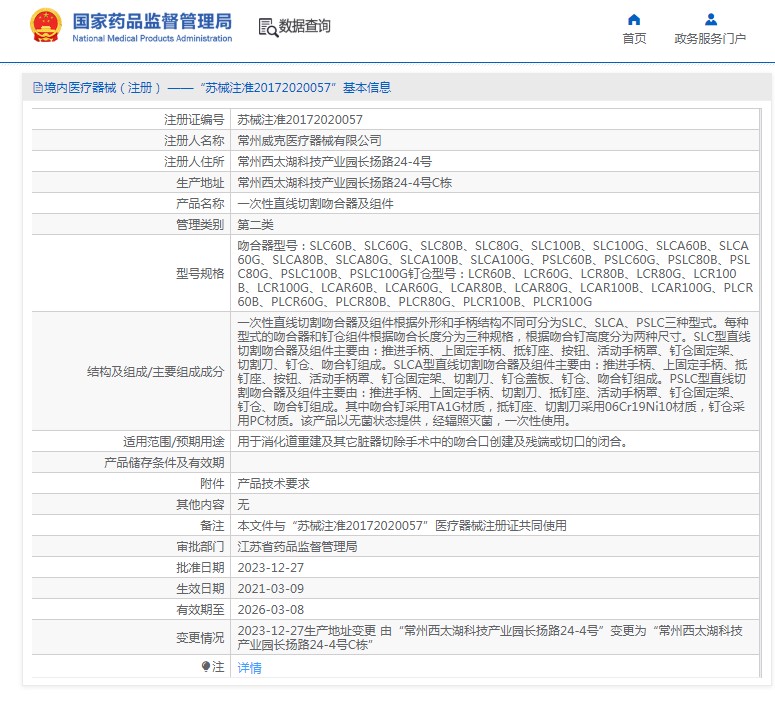Image resolution: width=775 pixels, height=702 pixels.
Task: Click the 注册人住所 label
Action: 194,162
